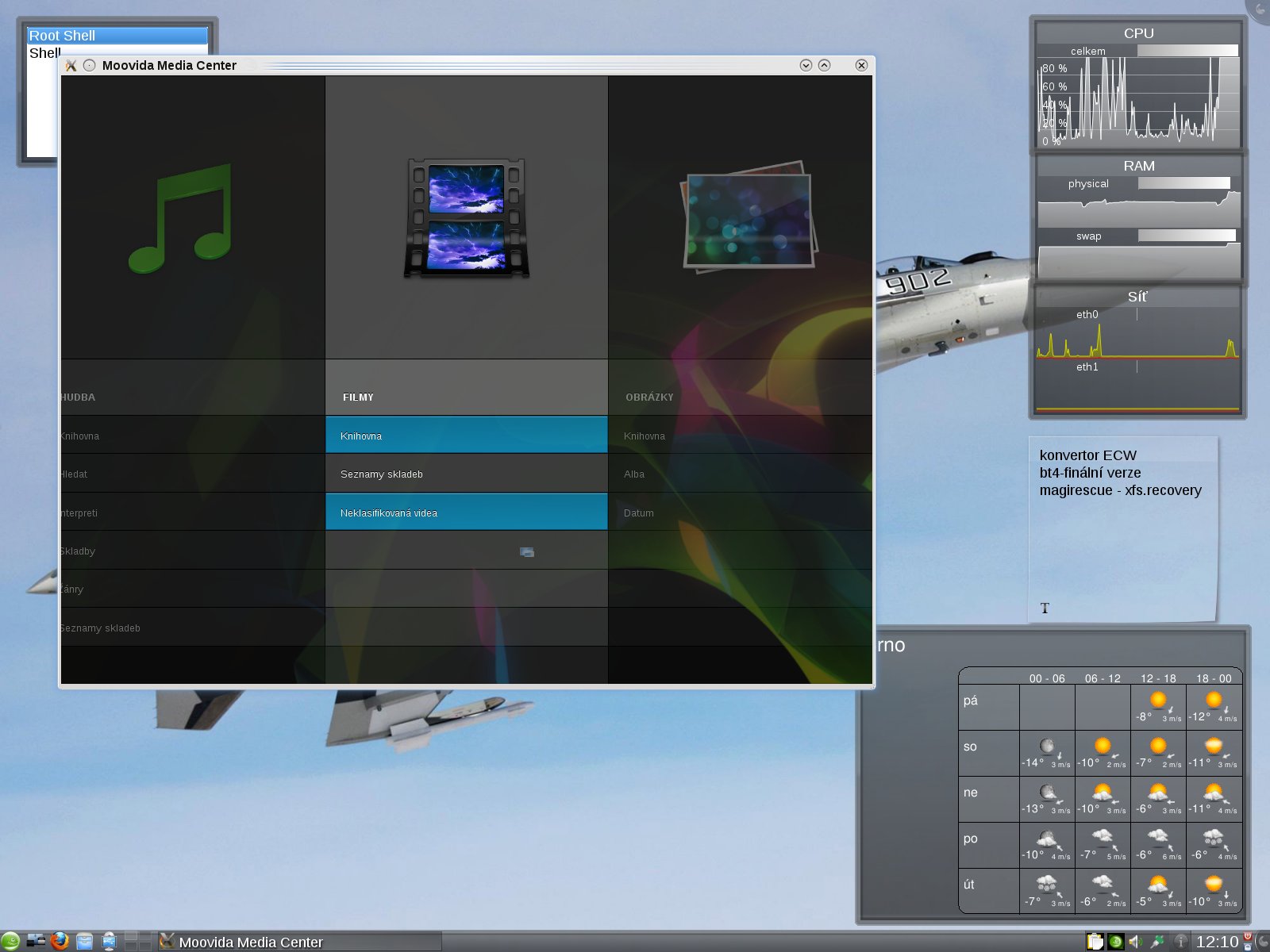Image resolution: width=1270 pixels, height=952 pixels.
Task: Click the blue lock screen button
Action: (x=1248, y=946)
